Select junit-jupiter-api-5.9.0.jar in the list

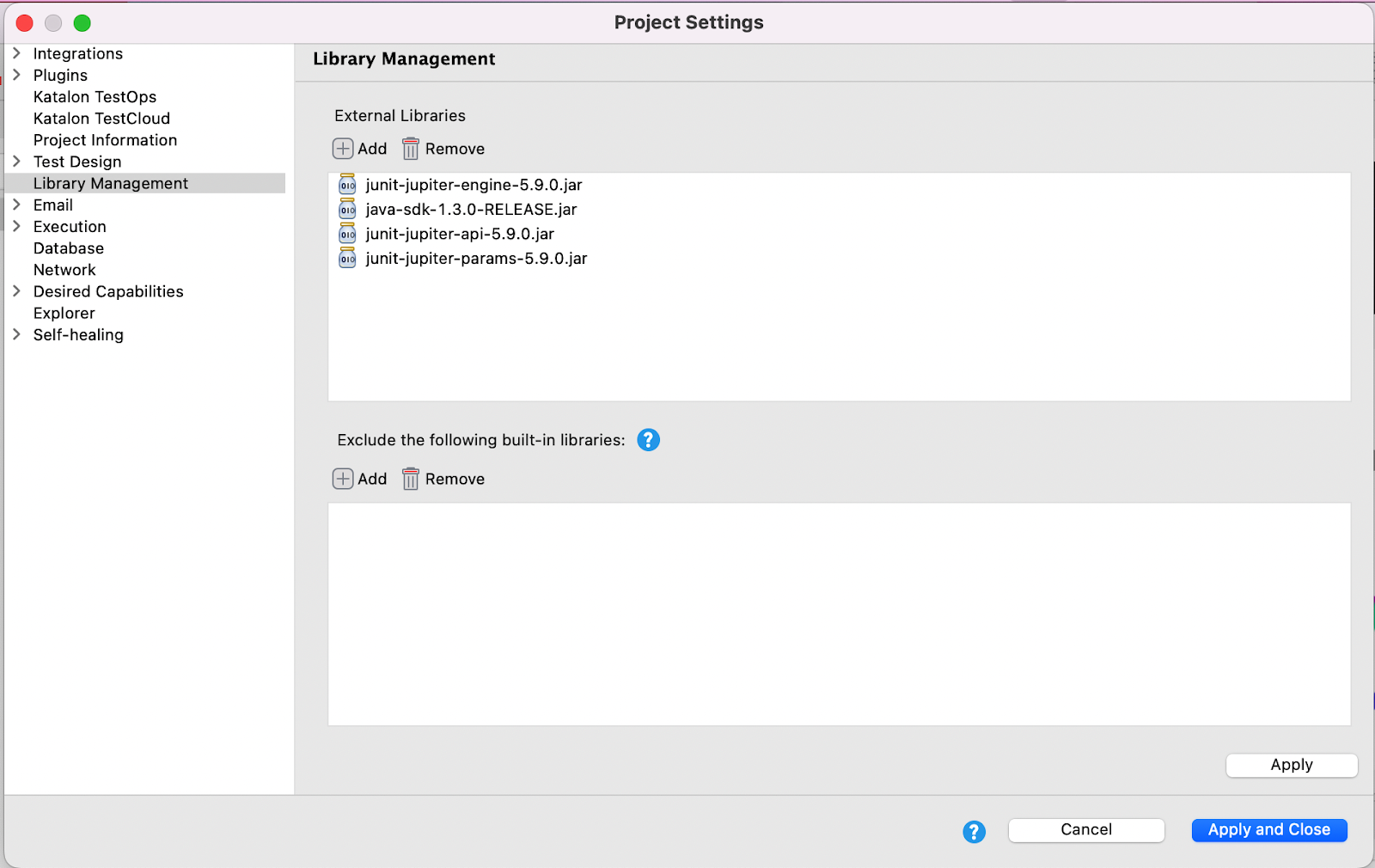458,233
